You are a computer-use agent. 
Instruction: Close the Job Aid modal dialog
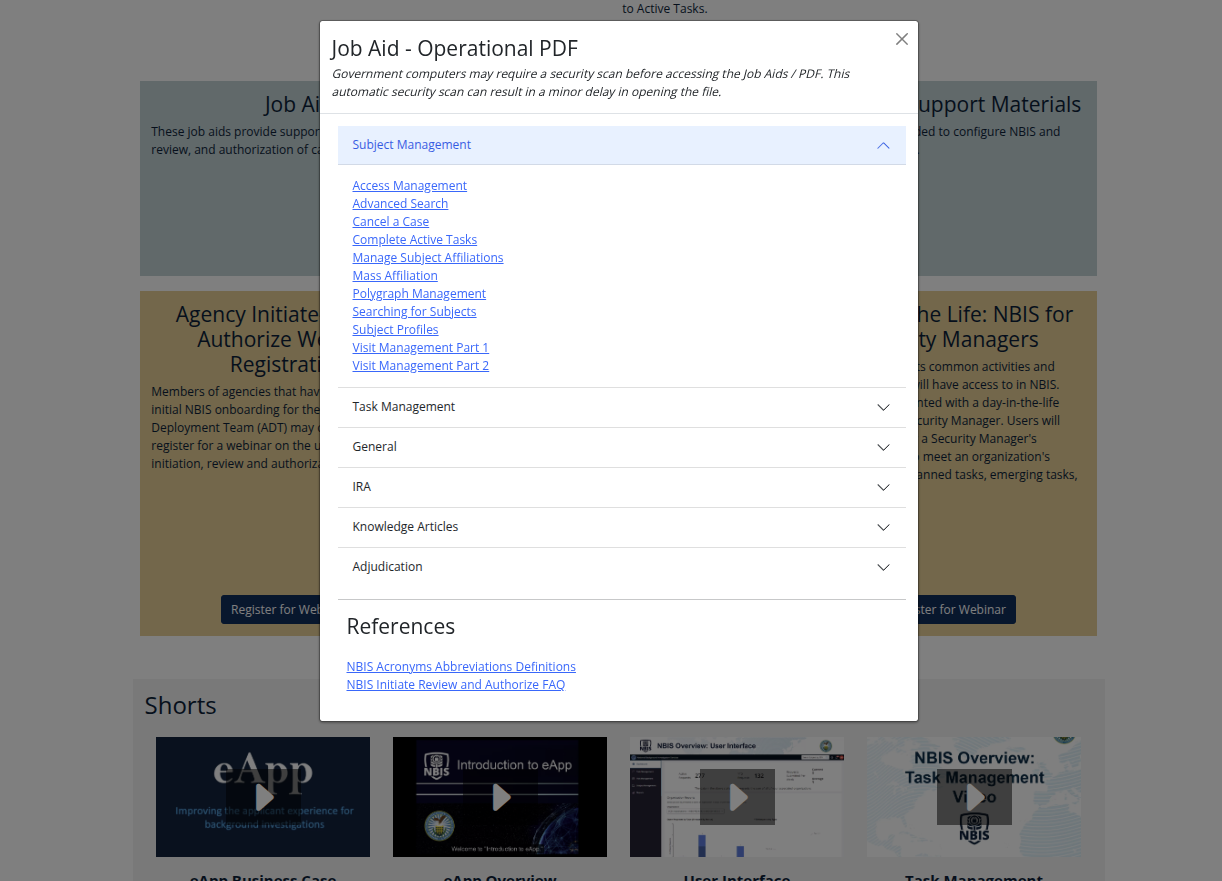[x=902, y=39]
